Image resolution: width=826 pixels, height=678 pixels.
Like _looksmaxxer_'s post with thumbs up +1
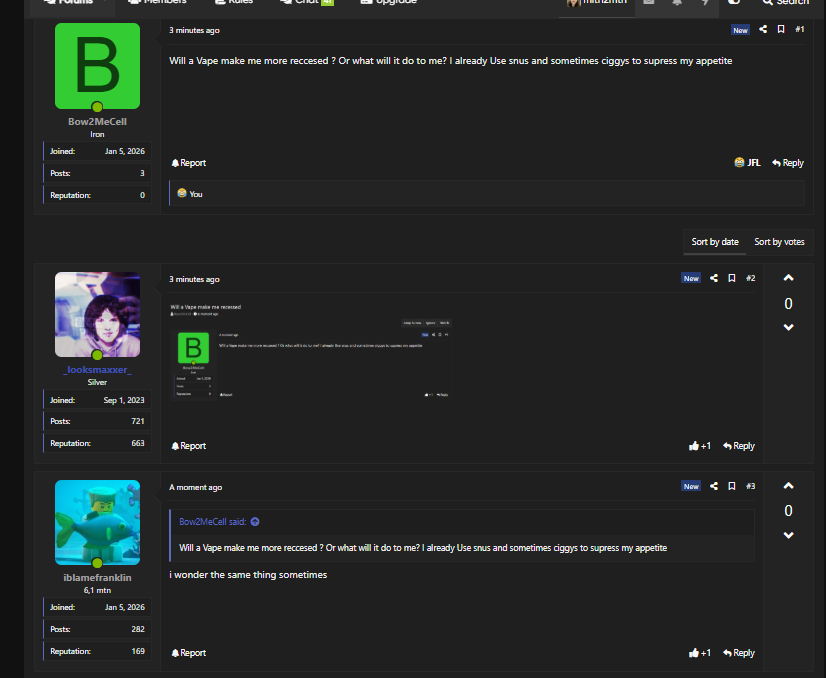click(x=700, y=446)
